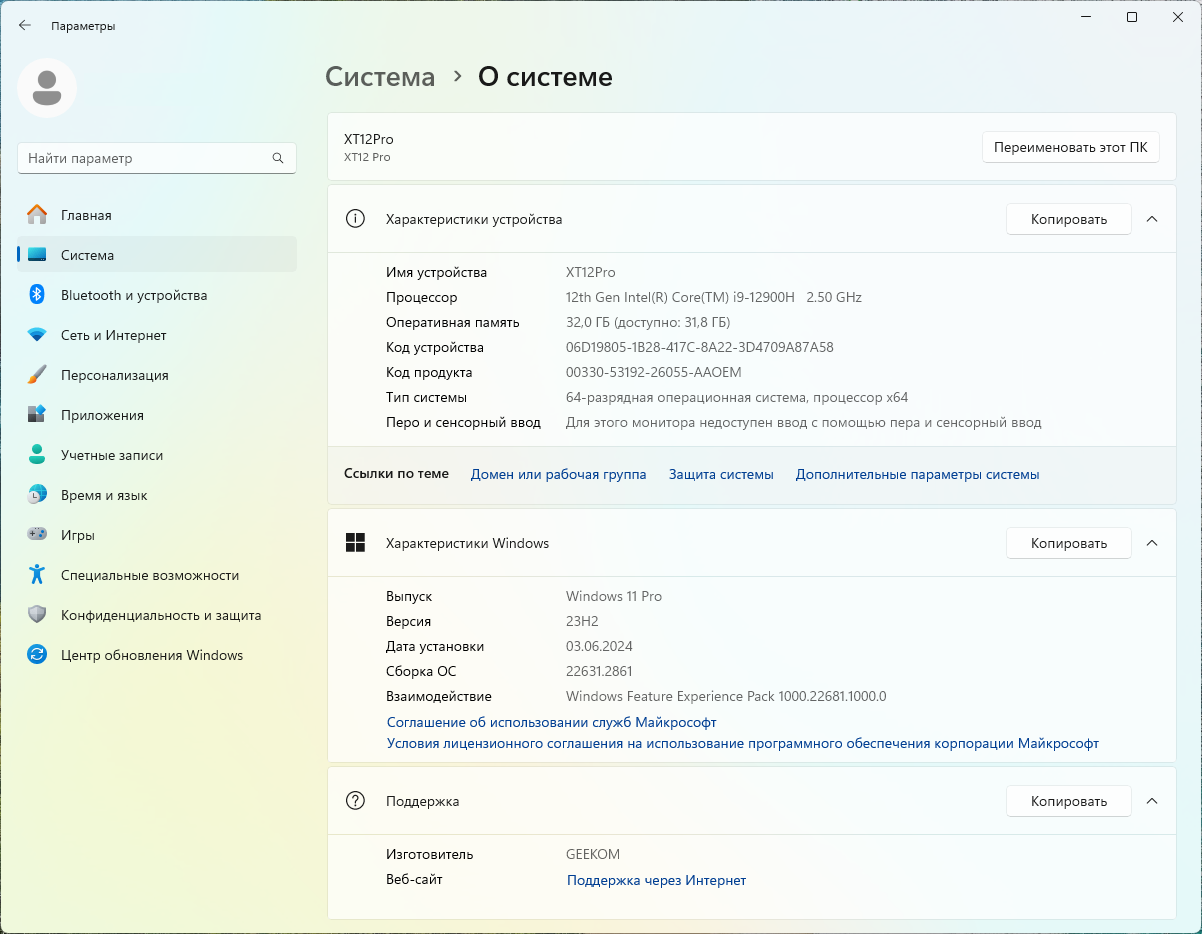The height and width of the screenshot is (934, 1202).
Task: Go to Сеть и Интернет
Action: click(x=157, y=335)
